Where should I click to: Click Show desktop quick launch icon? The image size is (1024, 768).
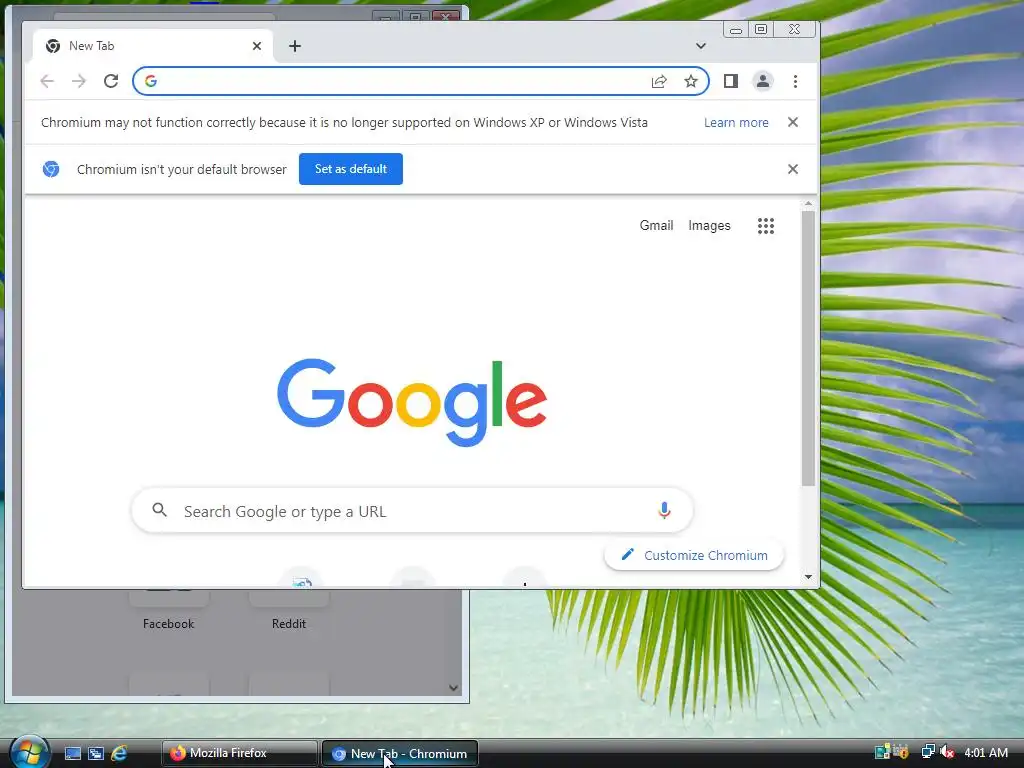[72, 754]
